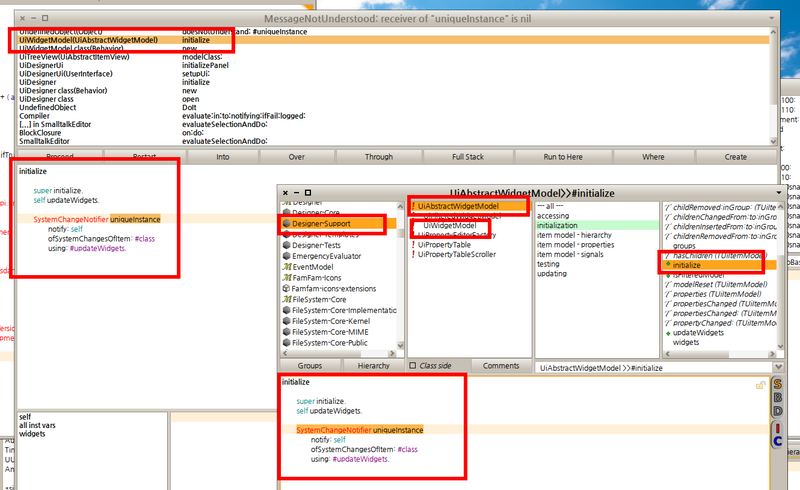Select UiDesigner class open stack frame

tap(50, 100)
